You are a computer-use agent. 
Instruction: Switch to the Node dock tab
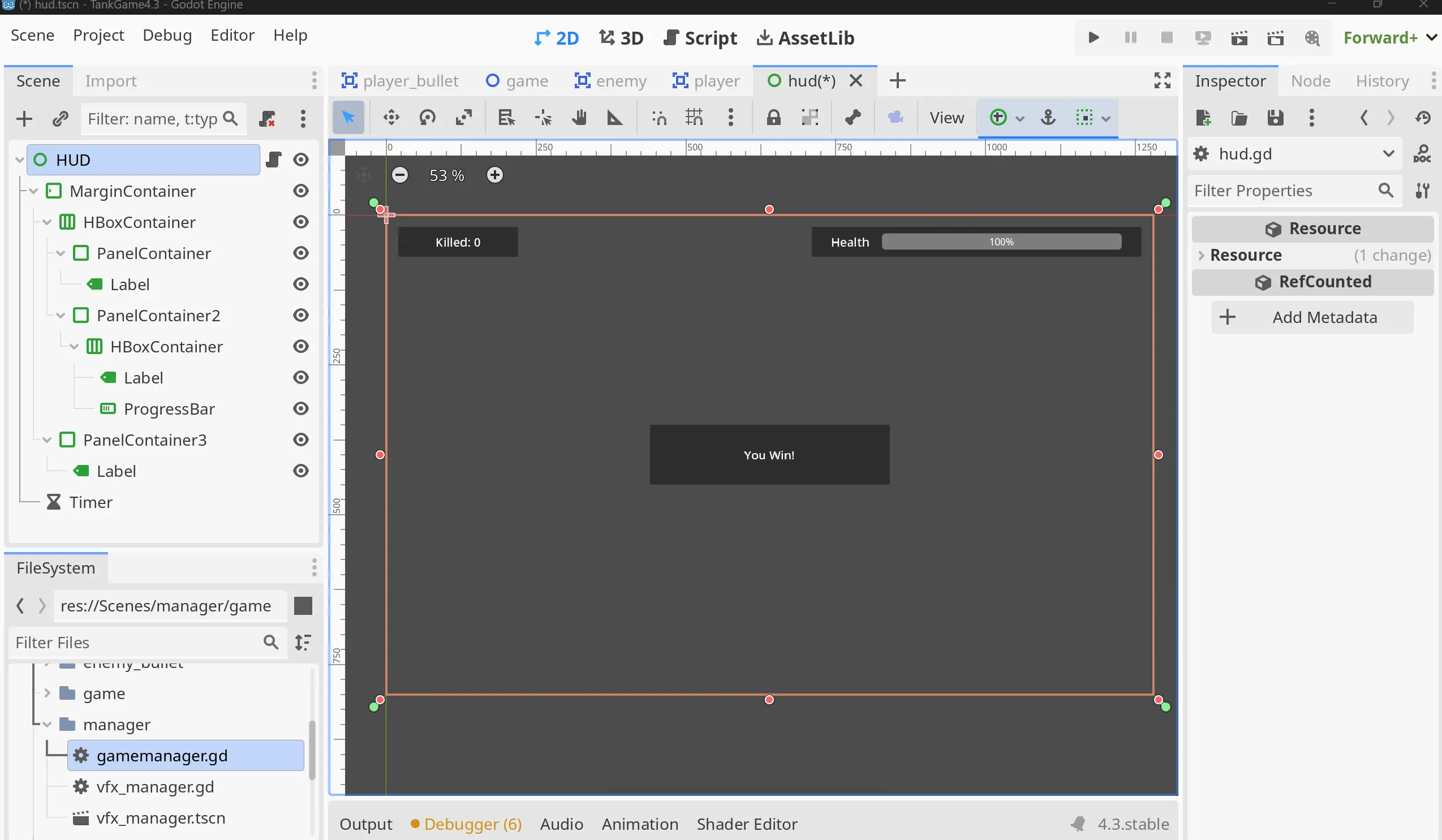1310,81
